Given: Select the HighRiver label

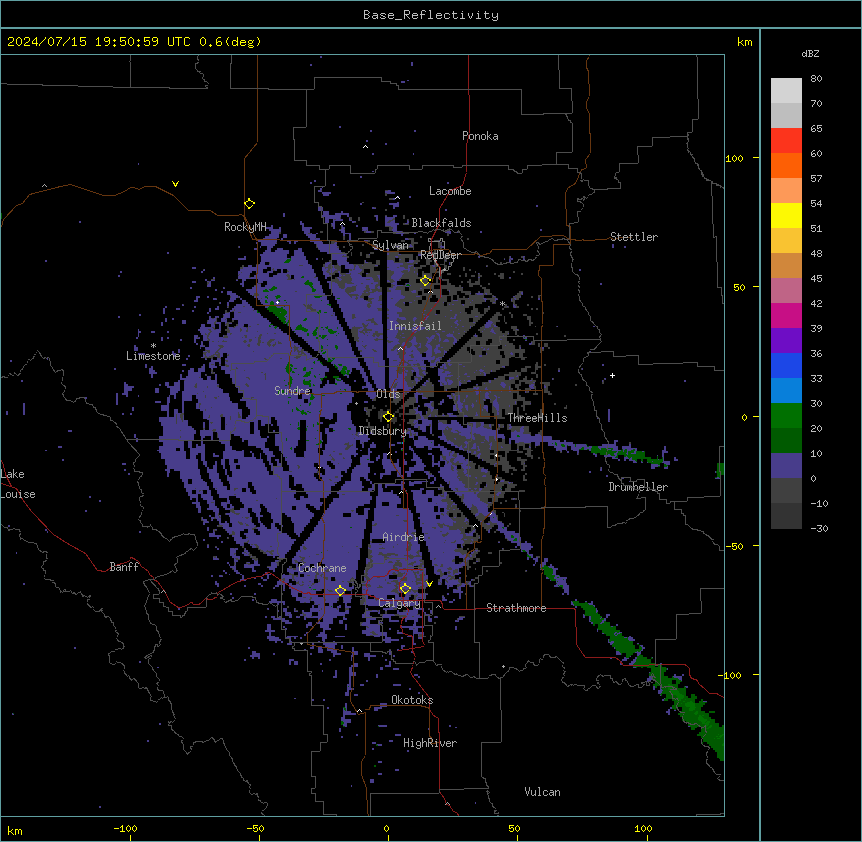Looking at the screenshot, I should [x=430, y=743].
